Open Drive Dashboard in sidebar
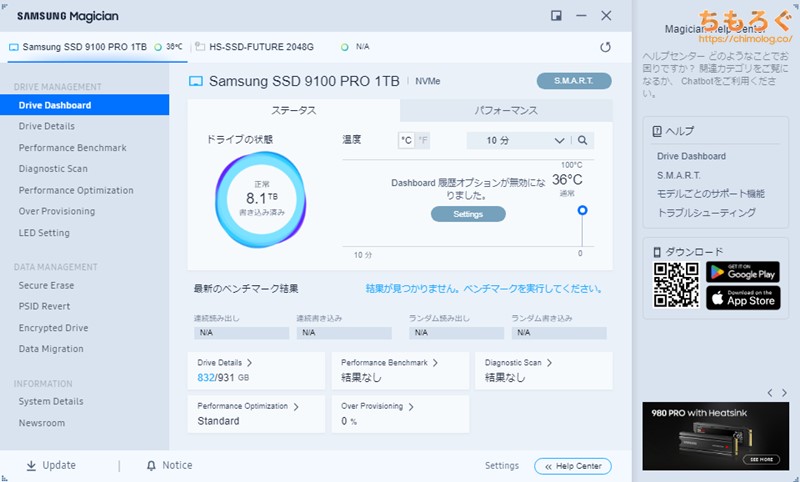The width and height of the screenshot is (800, 482). point(84,105)
